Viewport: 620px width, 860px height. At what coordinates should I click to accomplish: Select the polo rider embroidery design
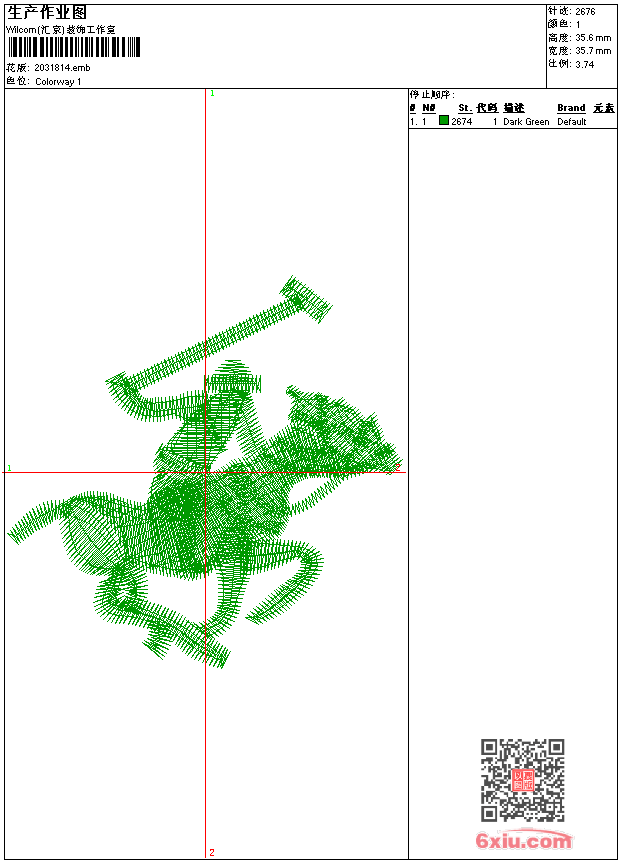(x=205, y=472)
